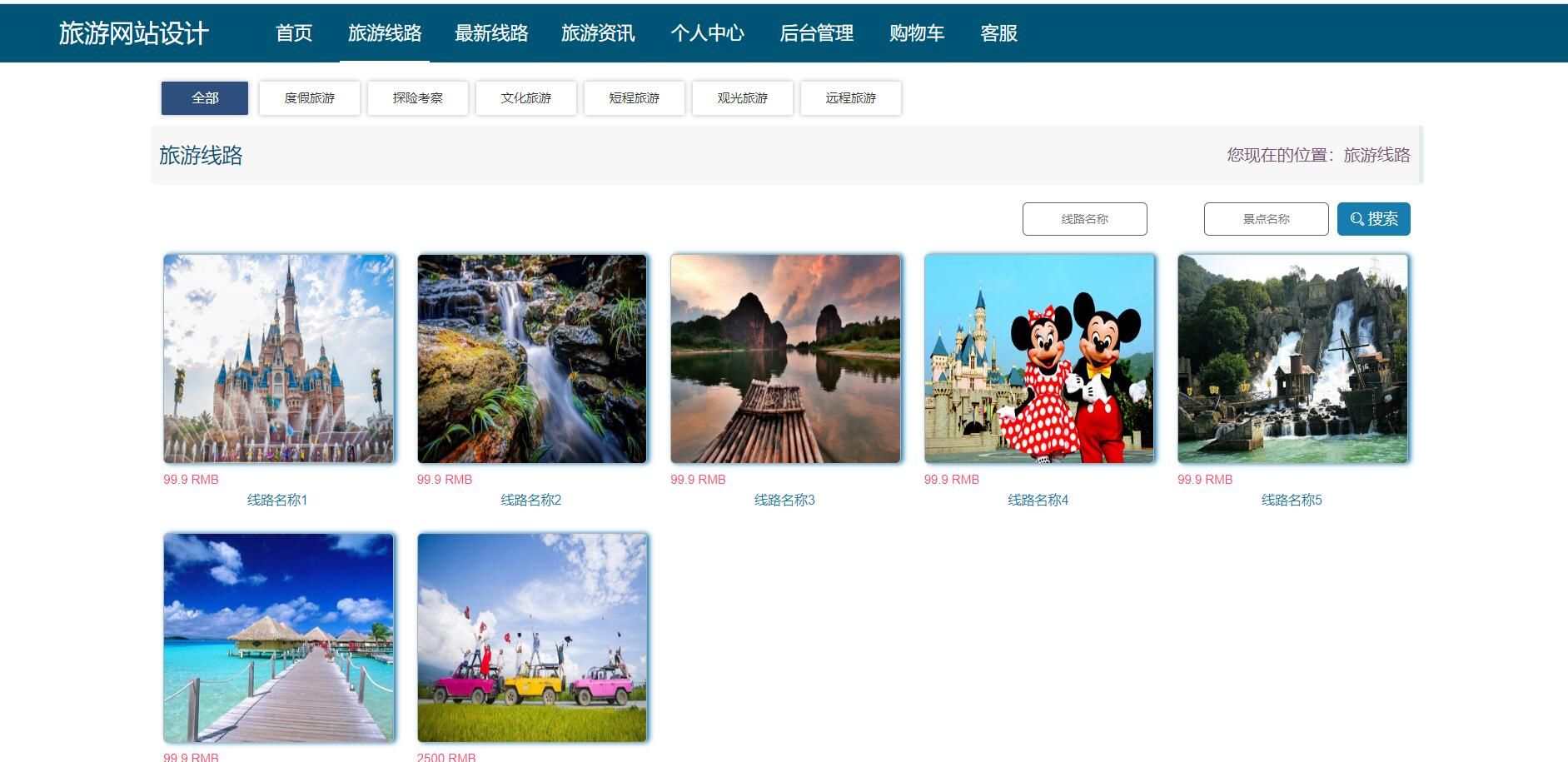Viewport: 1568px width, 762px height.
Task: Open 后台管理 admin panel
Action: [817, 34]
